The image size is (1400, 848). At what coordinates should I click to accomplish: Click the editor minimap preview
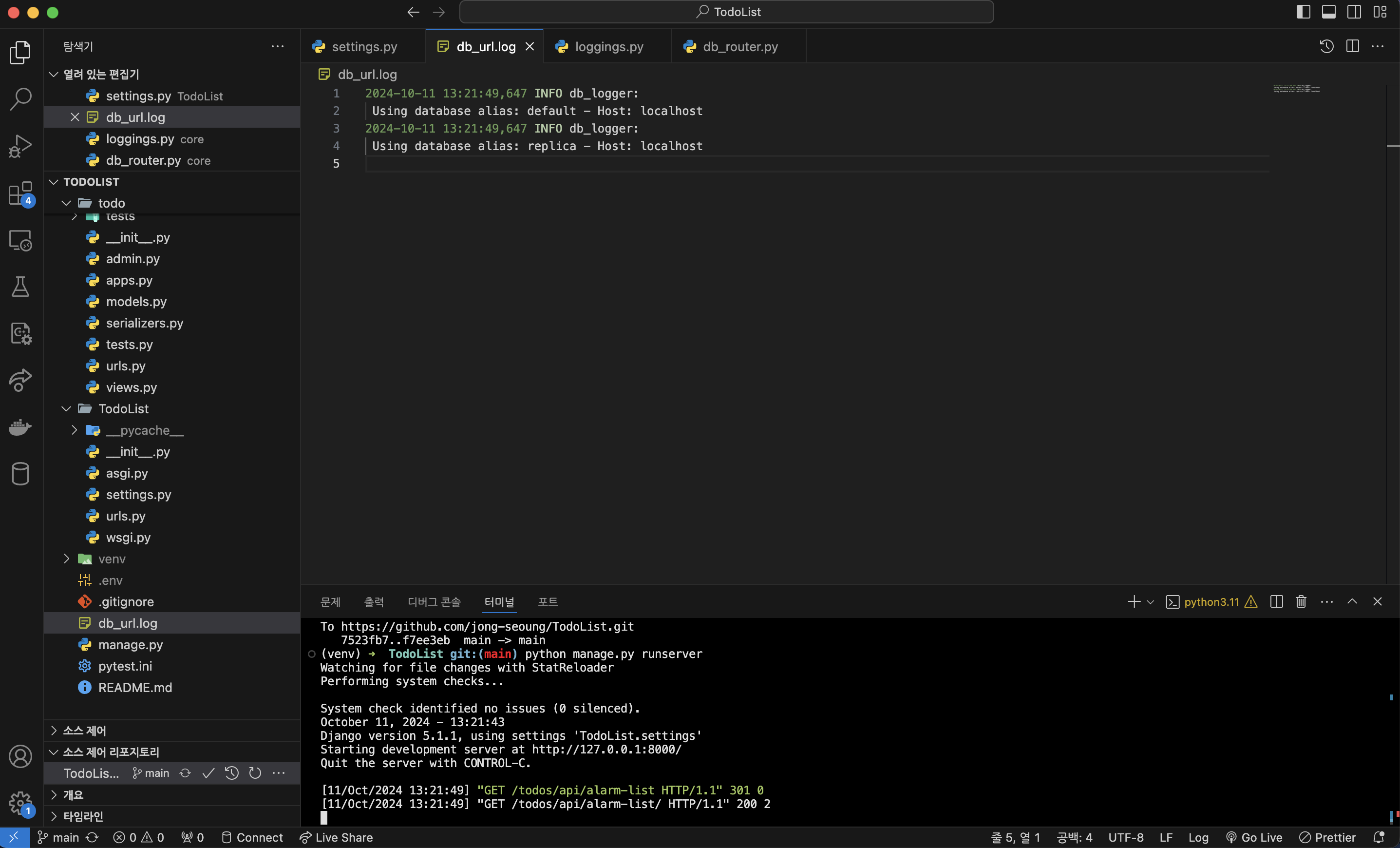pyautogui.click(x=1296, y=89)
